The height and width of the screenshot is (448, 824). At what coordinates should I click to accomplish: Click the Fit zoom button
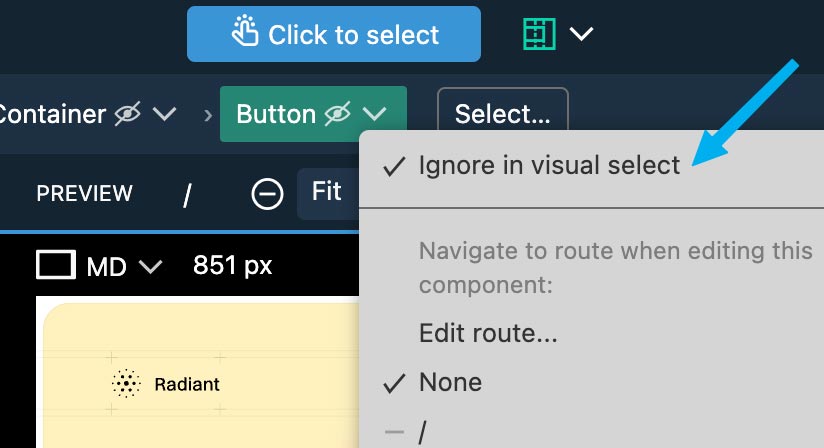click(327, 192)
